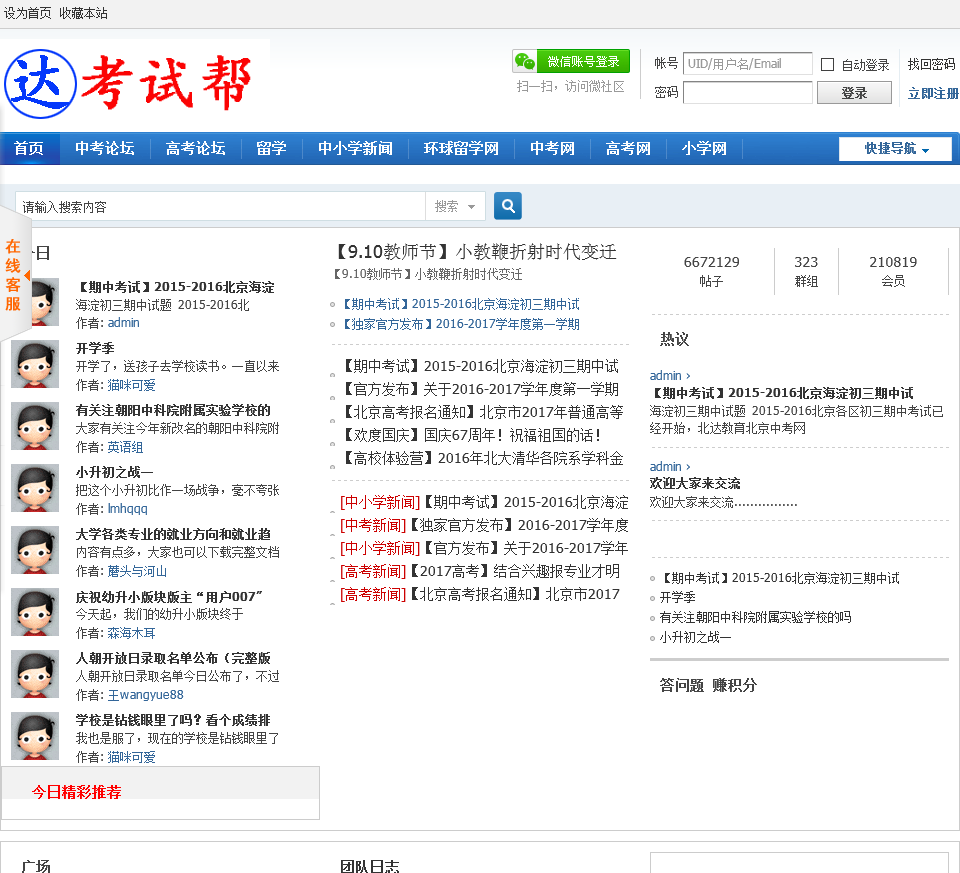
Task: Click the blue search magnifier icon
Action: (508, 206)
